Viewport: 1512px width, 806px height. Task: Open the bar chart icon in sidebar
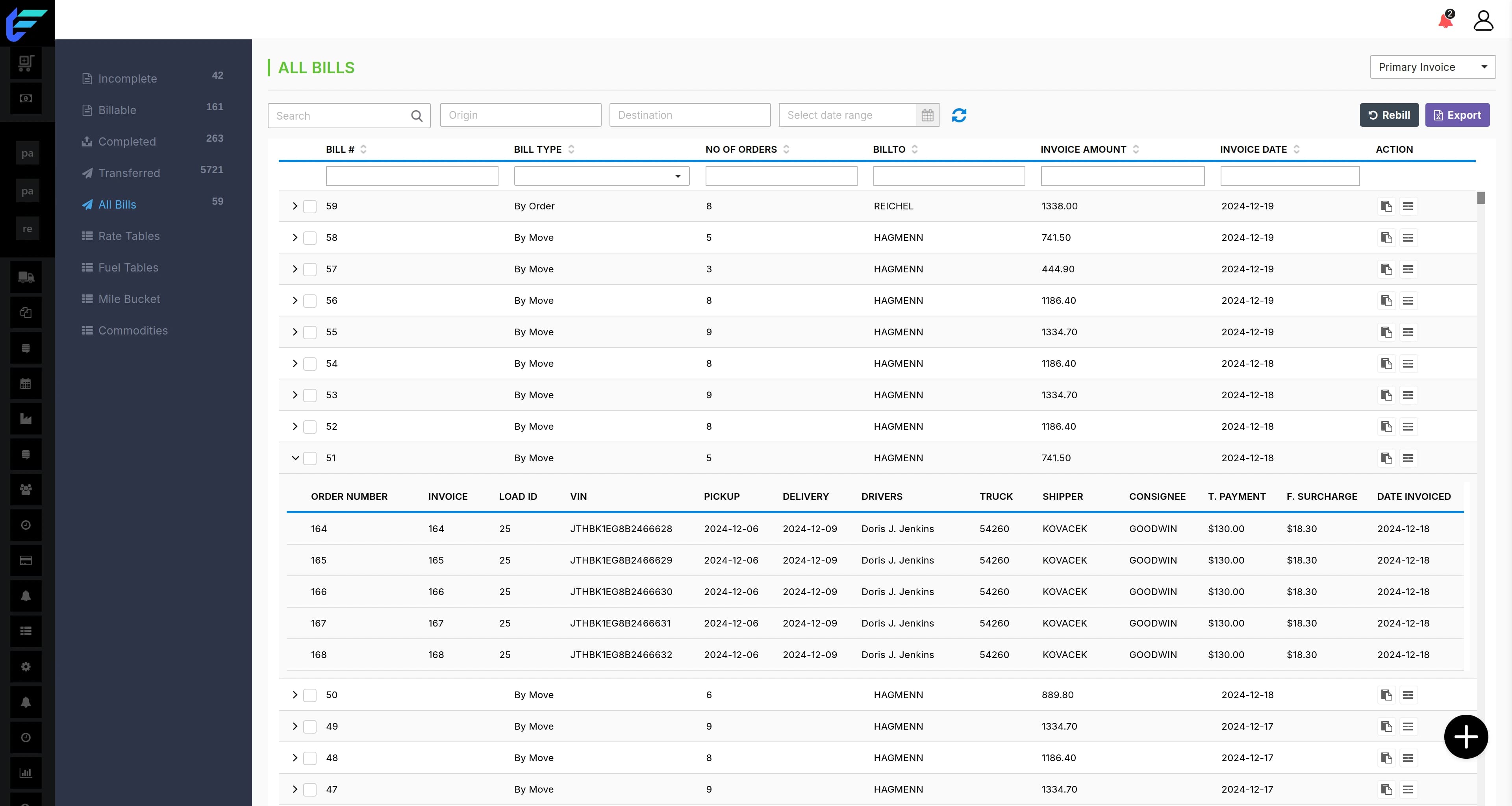pyautogui.click(x=26, y=773)
